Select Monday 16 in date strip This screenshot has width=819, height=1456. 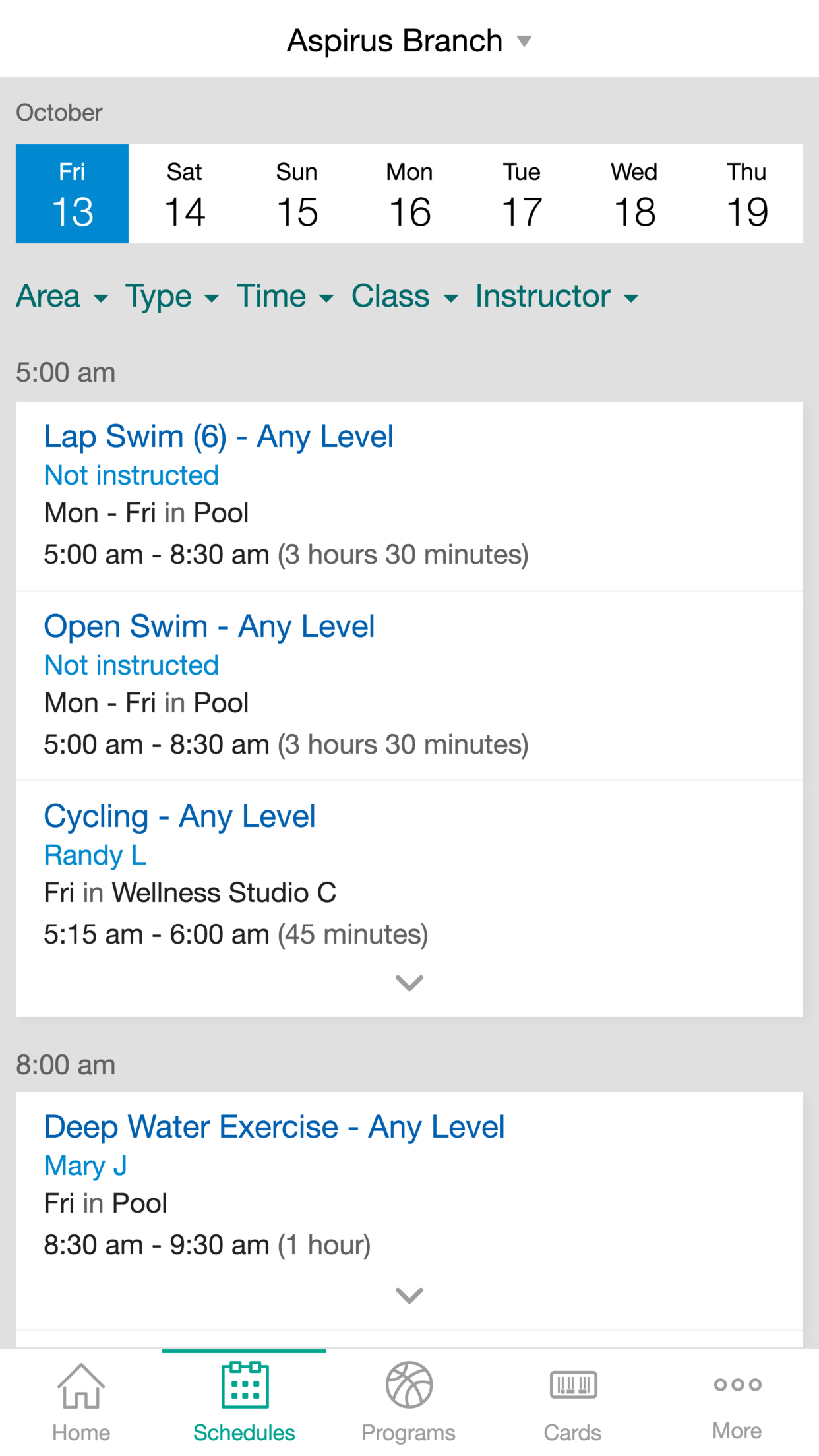pyautogui.click(x=409, y=194)
